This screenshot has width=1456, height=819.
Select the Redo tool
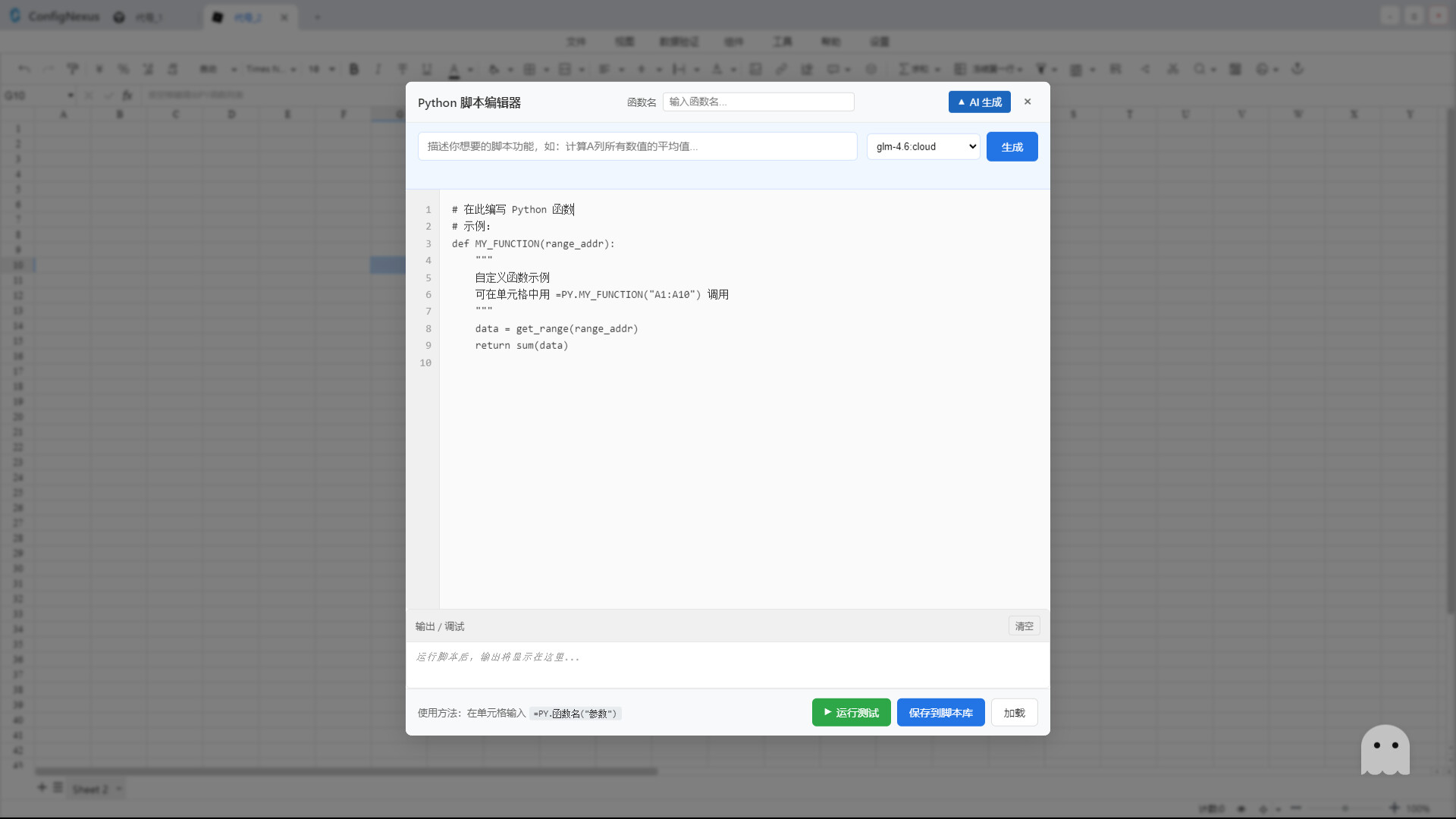click(x=48, y=68)
